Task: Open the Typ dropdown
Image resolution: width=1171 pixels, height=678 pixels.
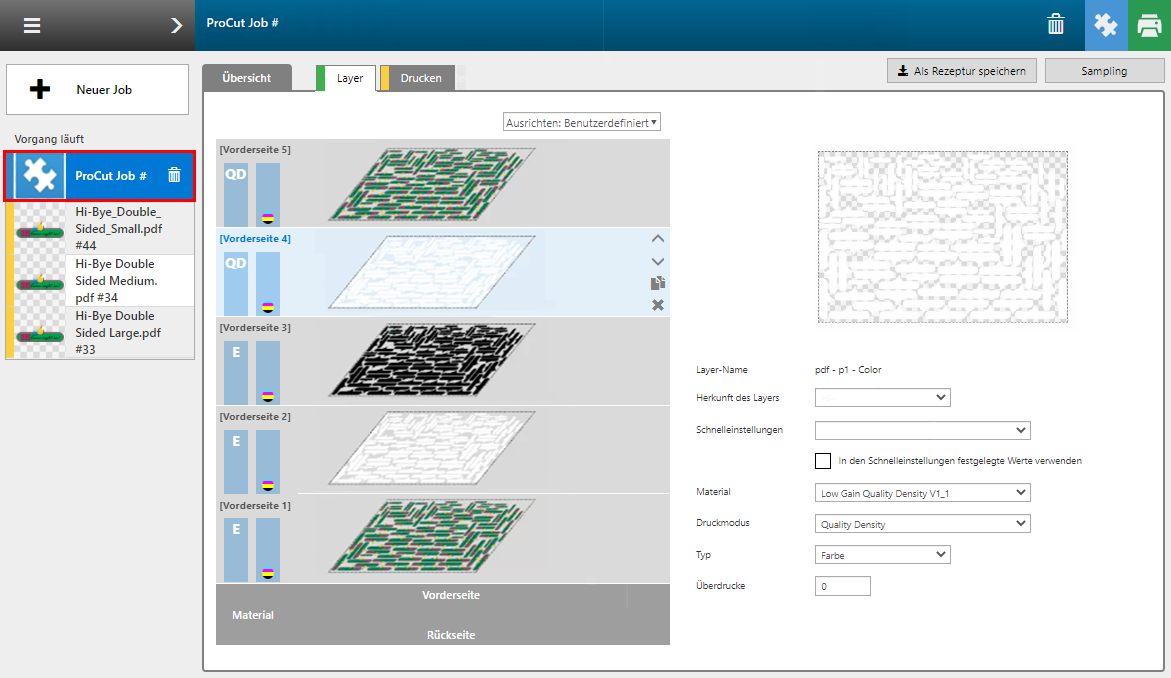Action: coord(882,554)
